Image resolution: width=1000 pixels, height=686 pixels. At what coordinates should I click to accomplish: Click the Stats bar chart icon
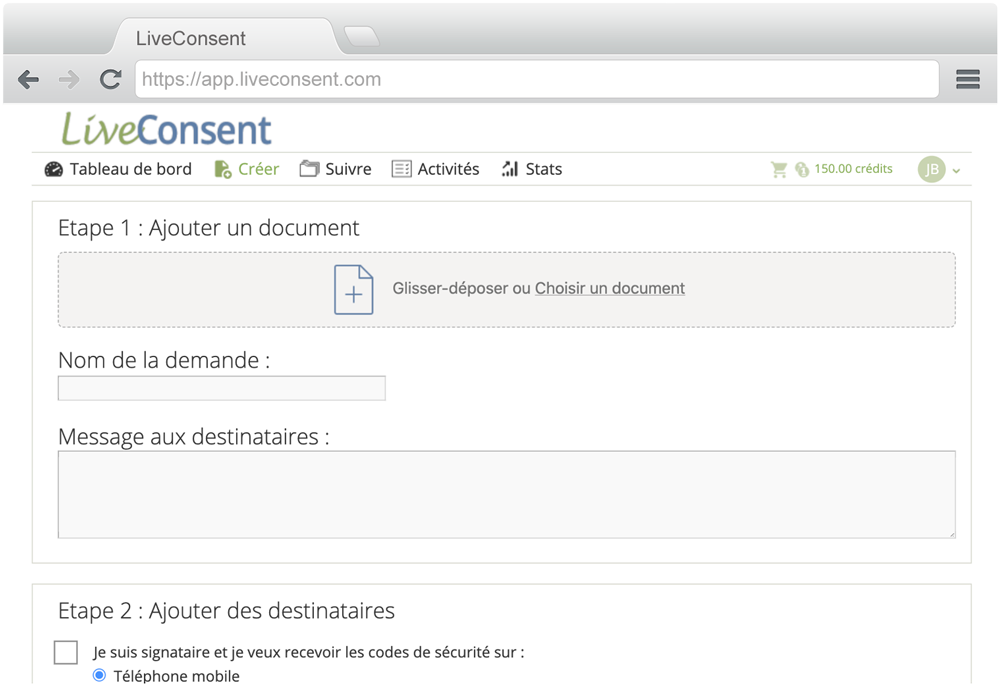(510, 170)
